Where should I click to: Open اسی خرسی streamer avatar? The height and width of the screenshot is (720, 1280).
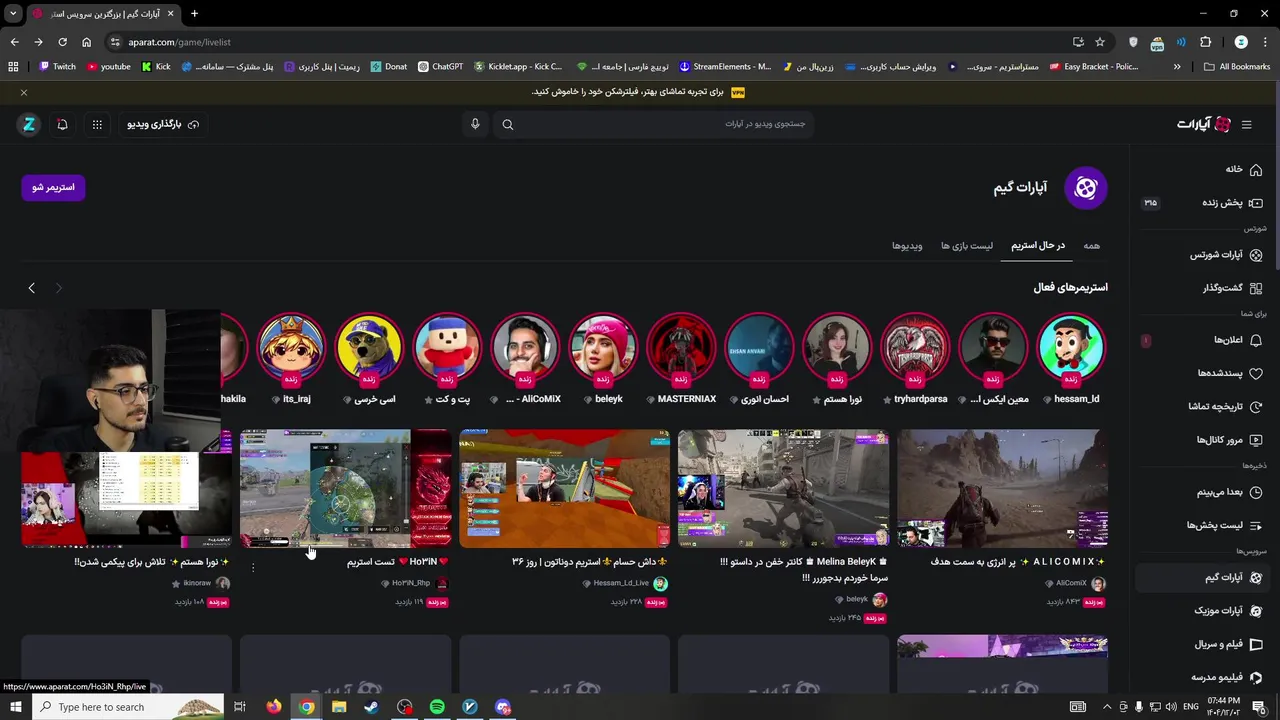(369, 347)
